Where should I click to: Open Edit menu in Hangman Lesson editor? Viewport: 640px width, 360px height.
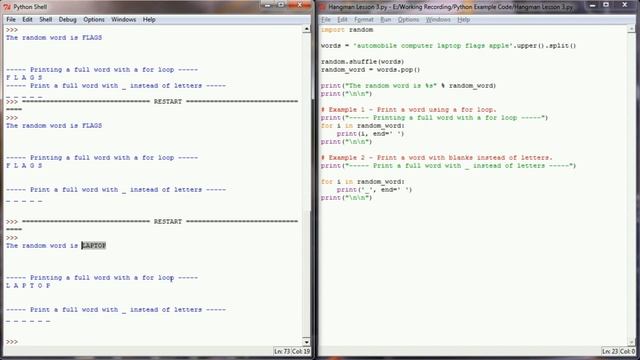(342, 20)
